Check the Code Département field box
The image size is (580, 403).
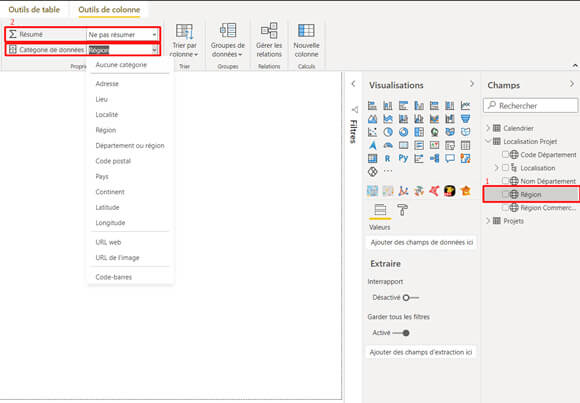tap(505, 155)
